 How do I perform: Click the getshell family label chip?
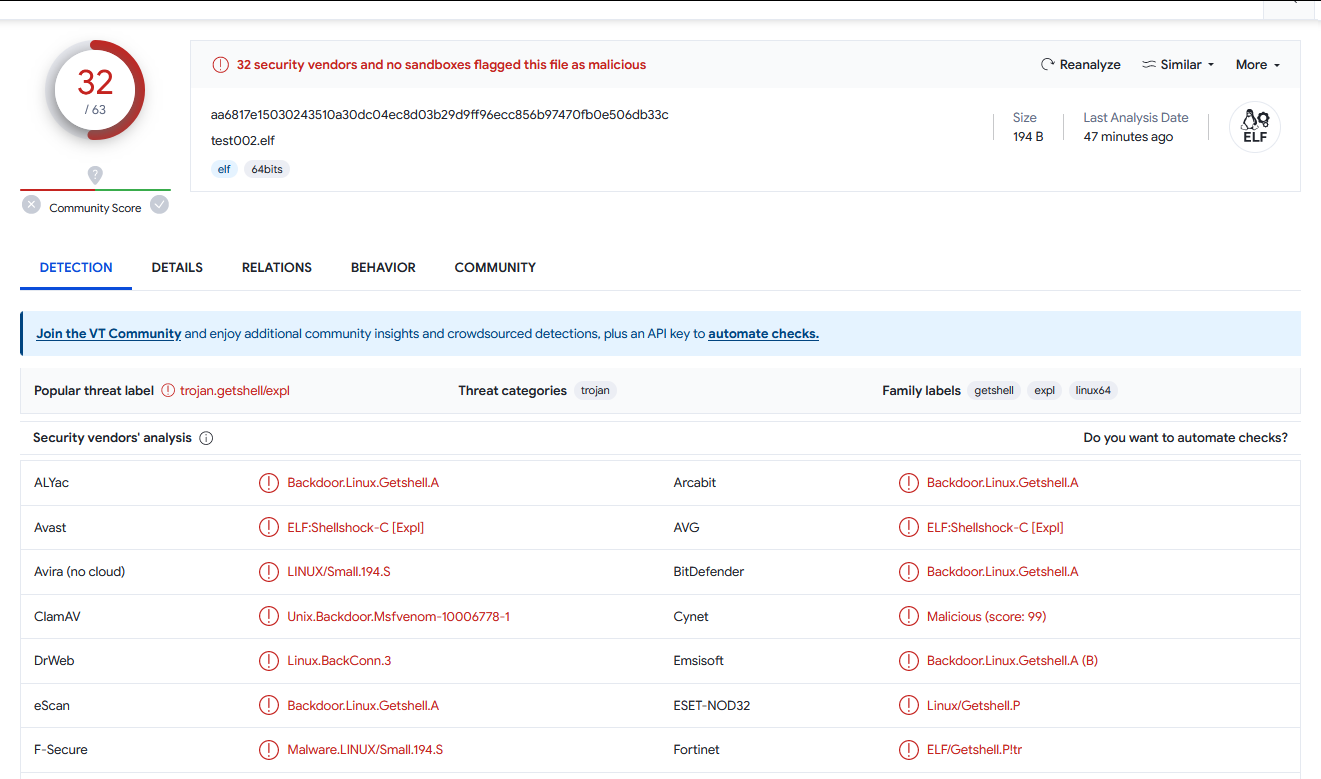click(994, 391)
